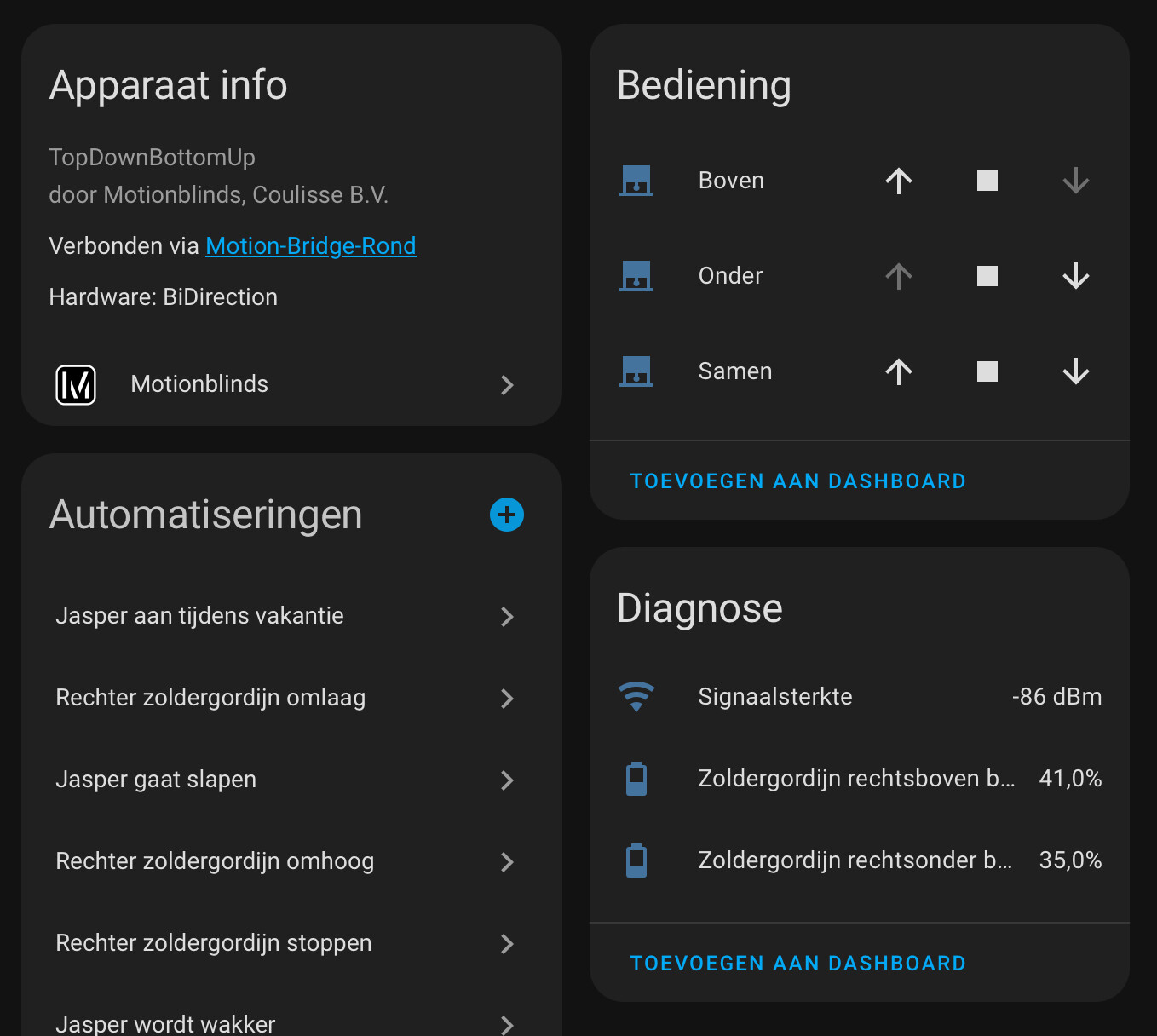1157x1036 pixels.
Task: Click Toevoegen aan dashboard under Diagnose
Action: [x=797, y=964]
